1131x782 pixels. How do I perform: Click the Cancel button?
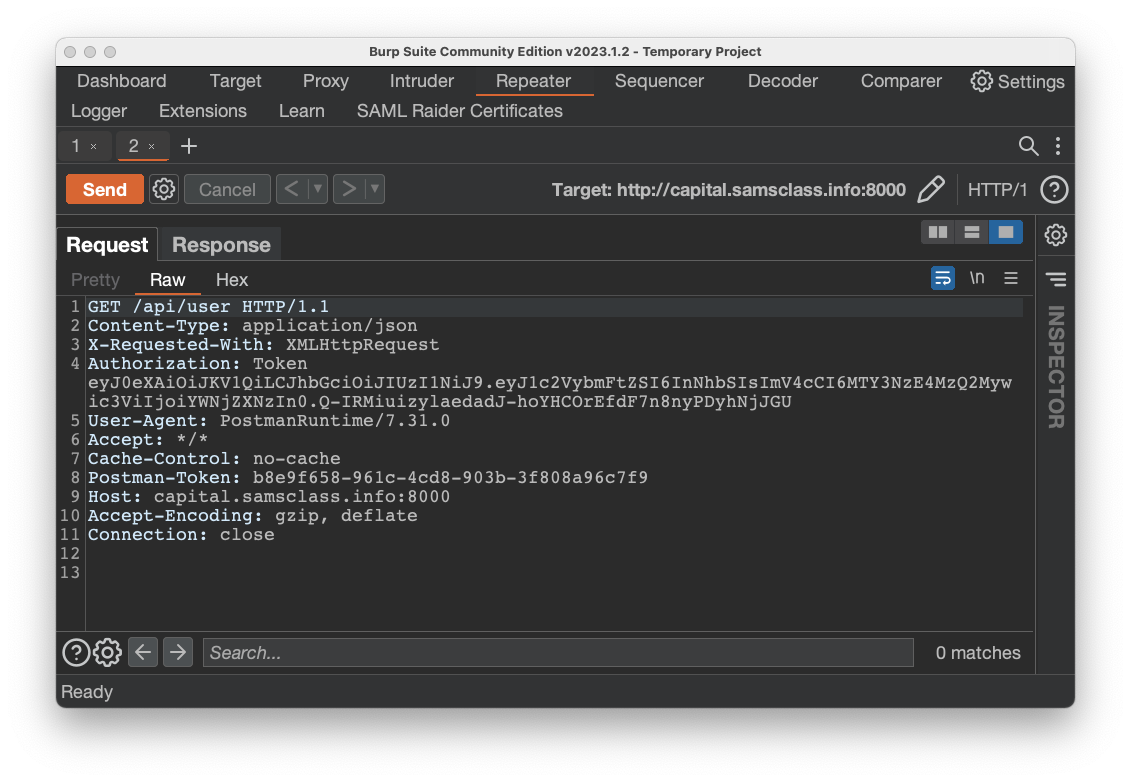point(227,190)
